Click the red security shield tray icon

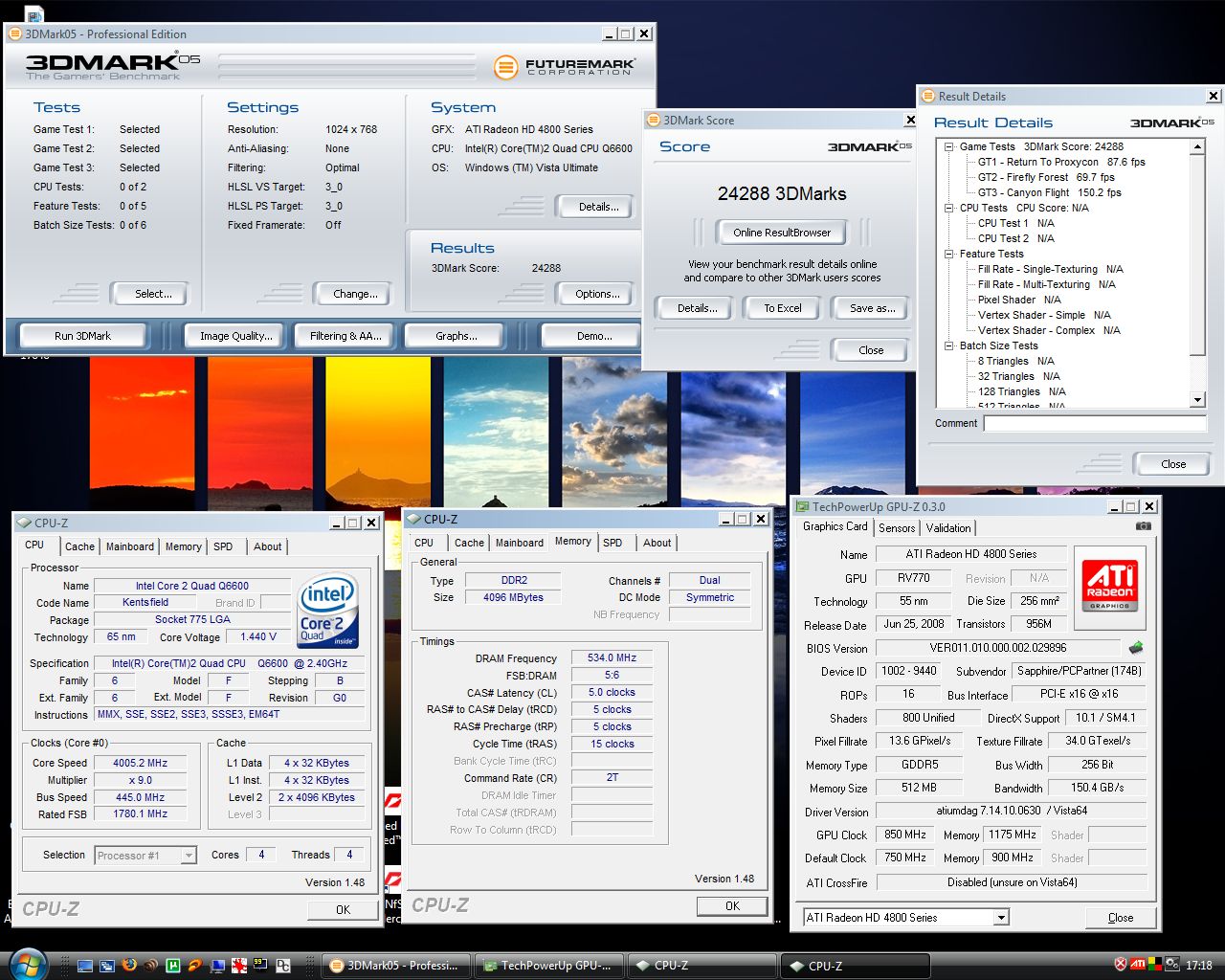pos(1121,965)
